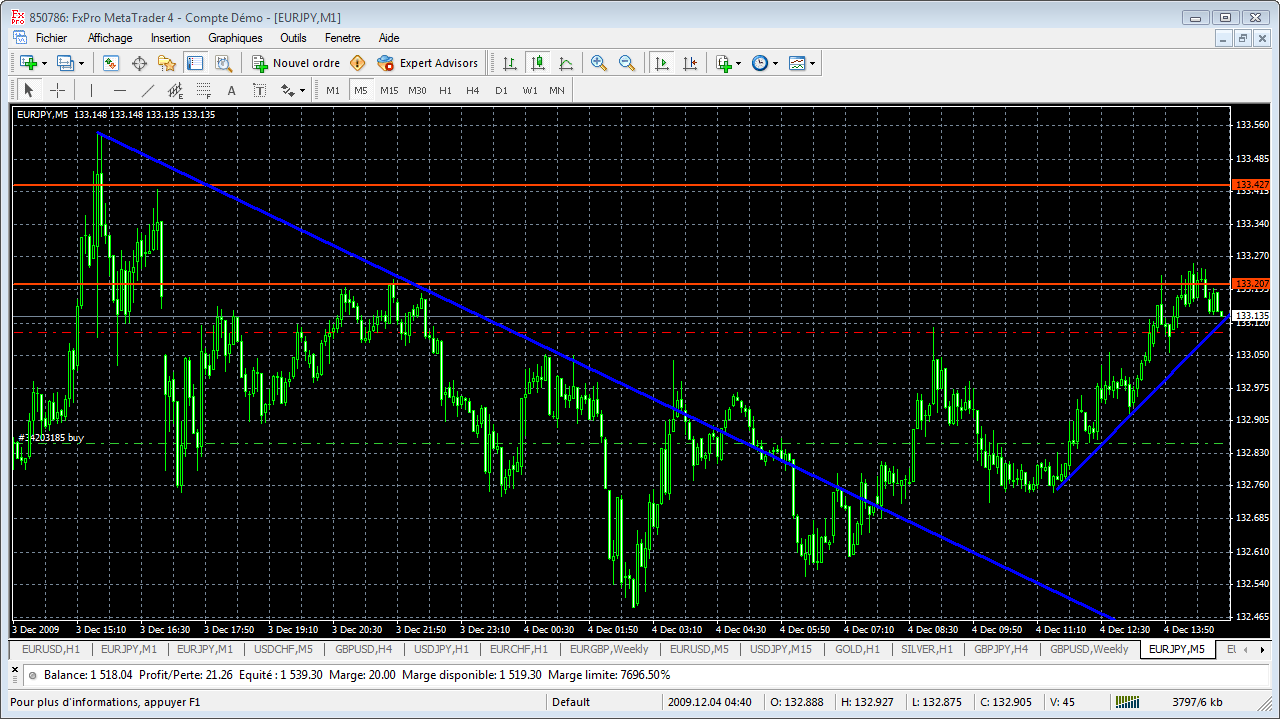Switch chart to W1 timeframe
Screen dimensions: 1280x719
click(x=530, y=90)
